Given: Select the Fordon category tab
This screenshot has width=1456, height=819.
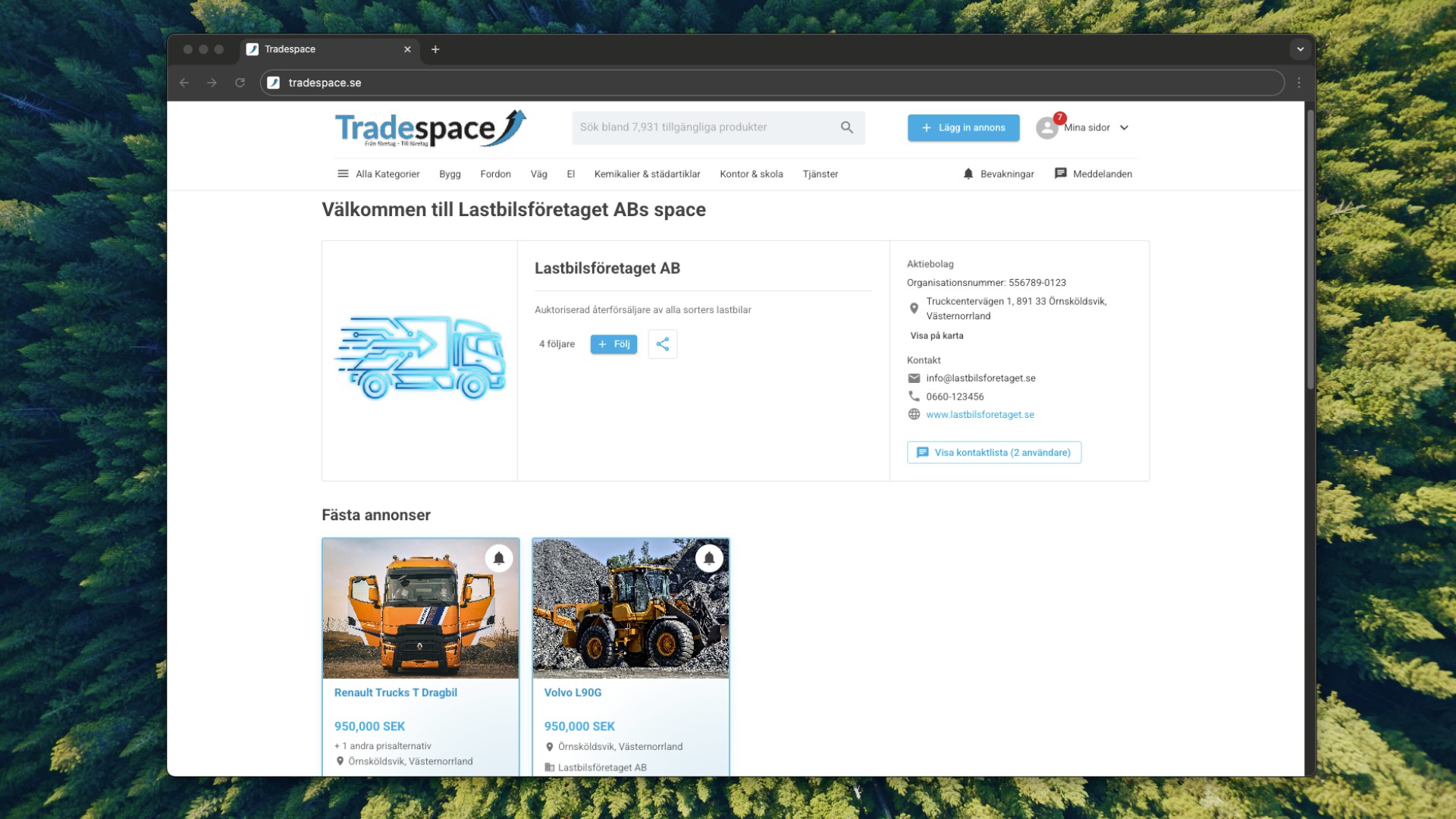Looking at the screenshot, I should pos(495,174).
